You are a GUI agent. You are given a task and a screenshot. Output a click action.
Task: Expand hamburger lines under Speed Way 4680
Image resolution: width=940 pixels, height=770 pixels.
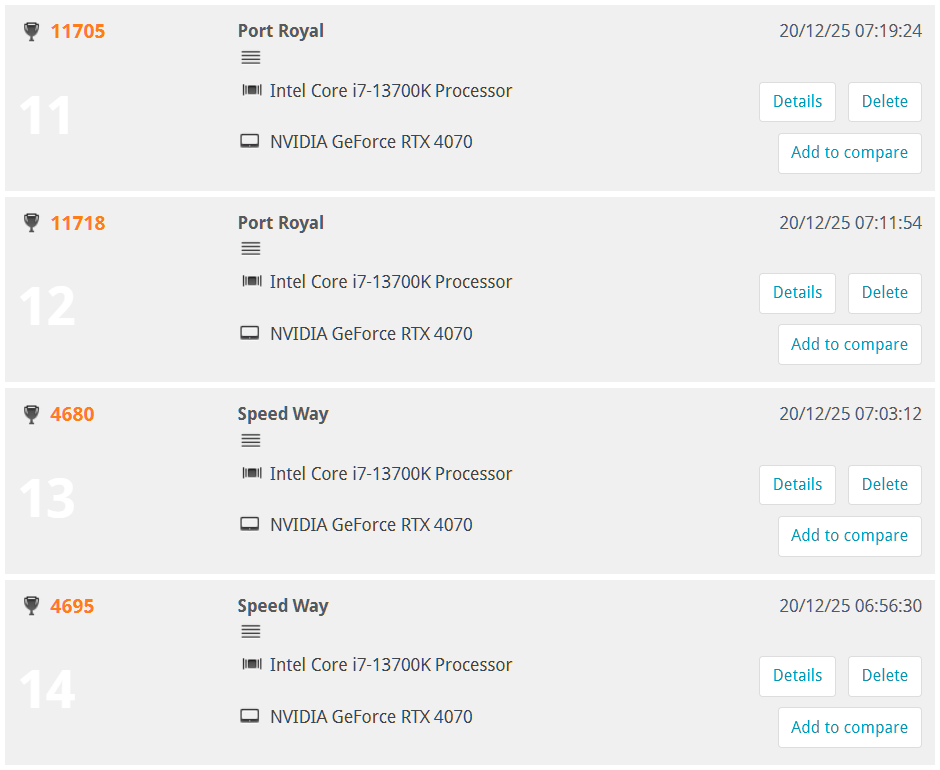pos(251,440)
